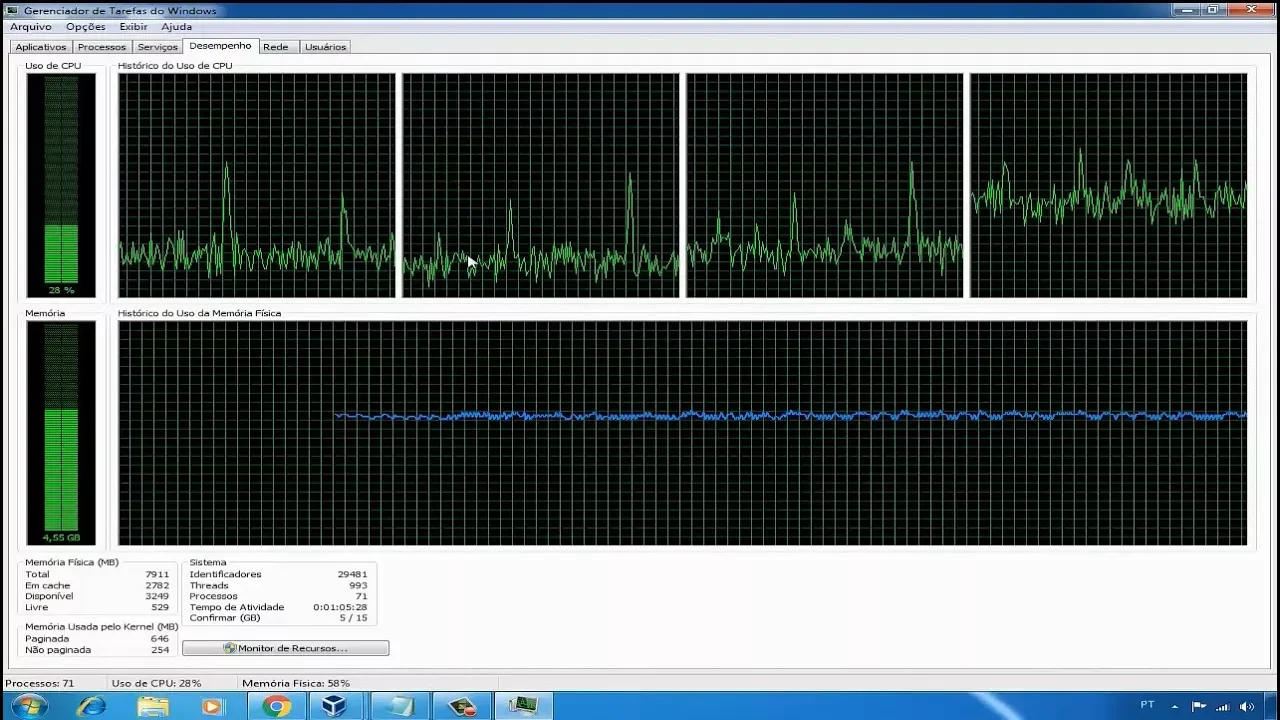Click the first CPU history graph

coord(257,185)
